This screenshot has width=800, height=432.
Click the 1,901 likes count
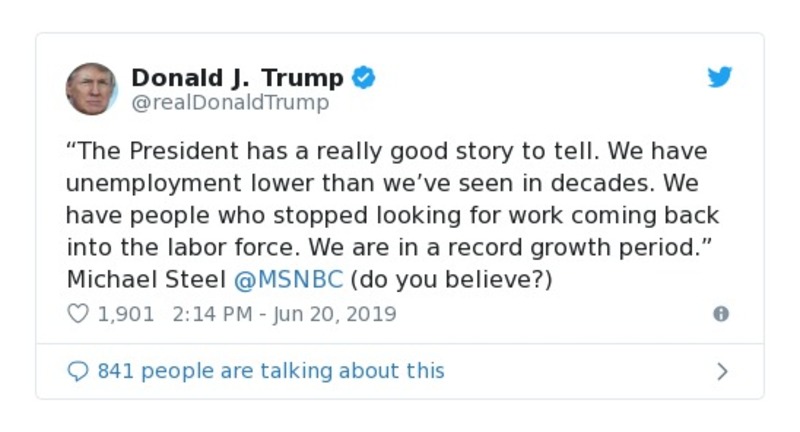pyautogui.click(x=126, y=314)
